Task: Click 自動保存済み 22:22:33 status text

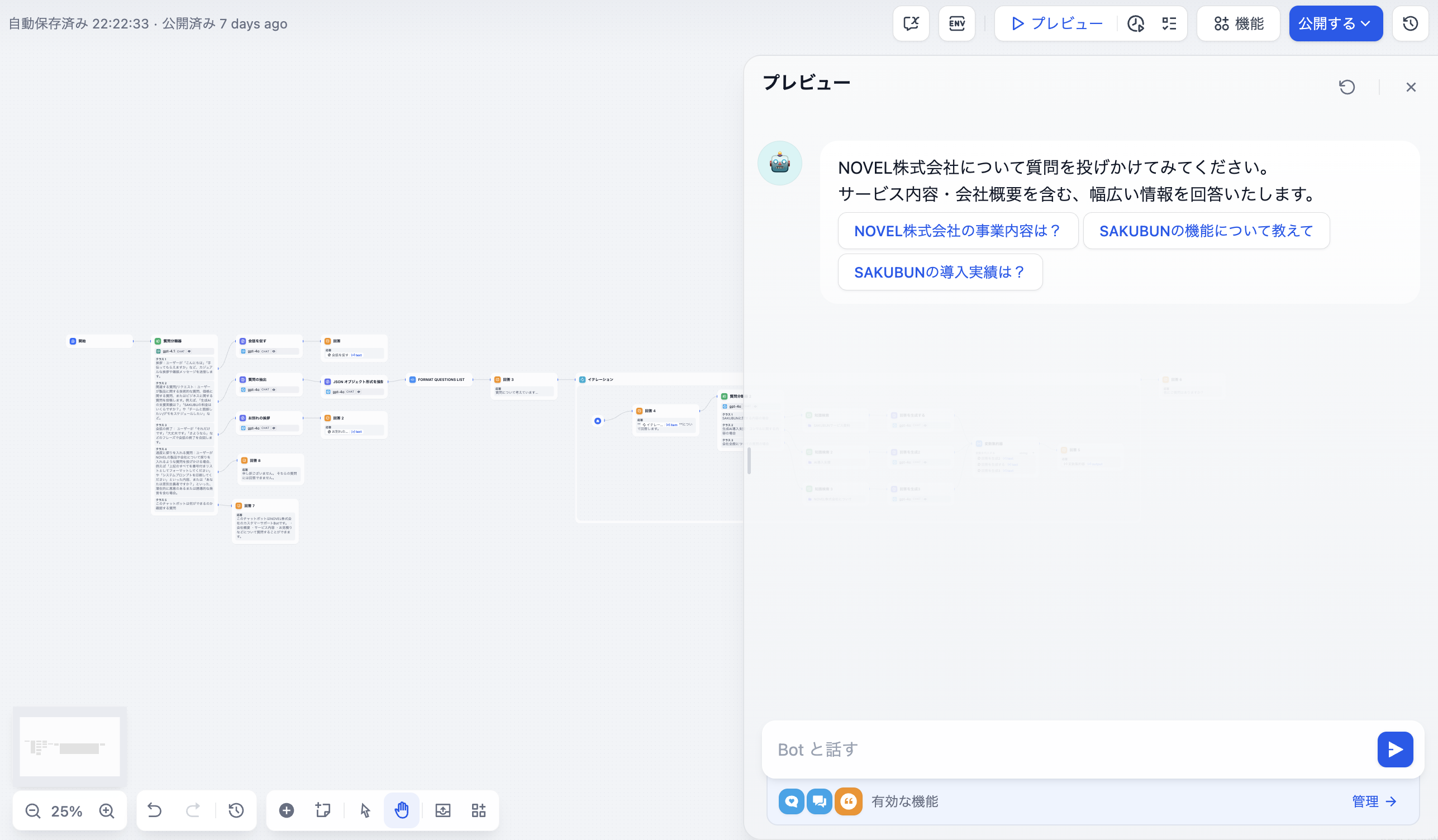Action: coord(79,23)
